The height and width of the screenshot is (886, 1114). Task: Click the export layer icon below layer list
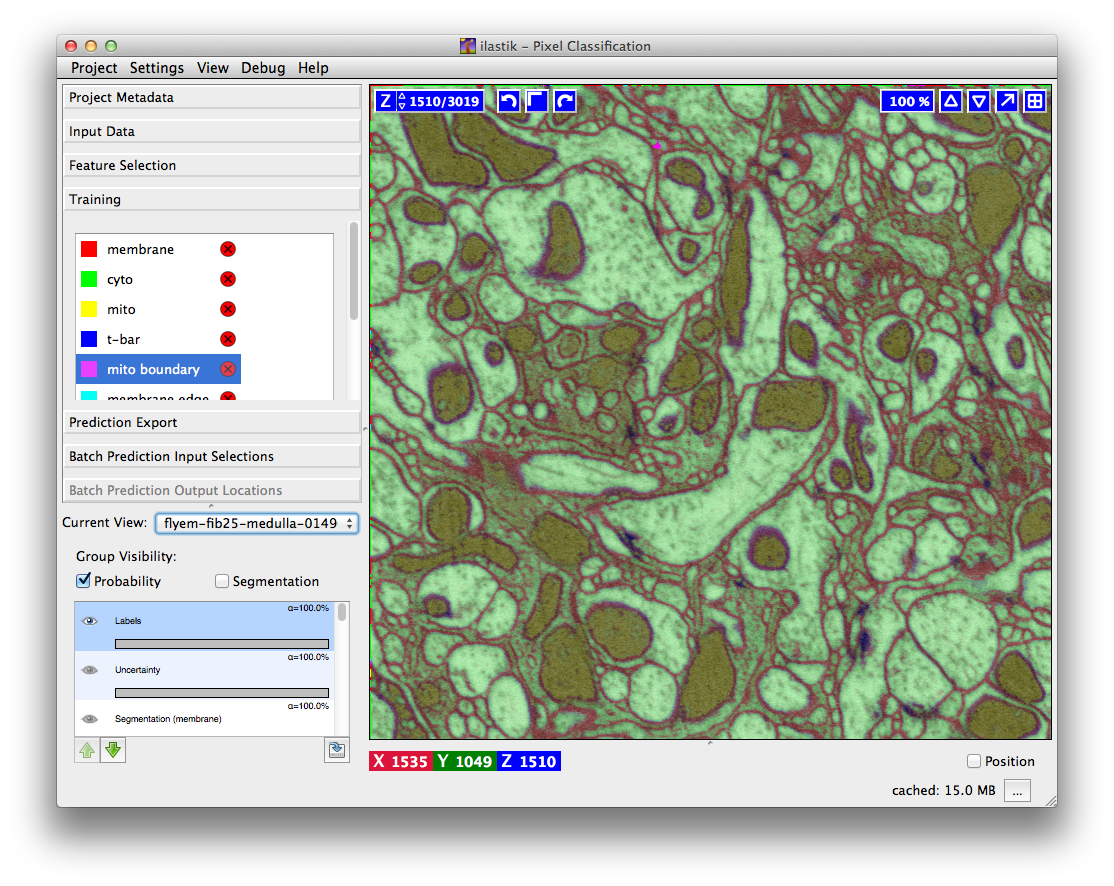pos(336,750)
